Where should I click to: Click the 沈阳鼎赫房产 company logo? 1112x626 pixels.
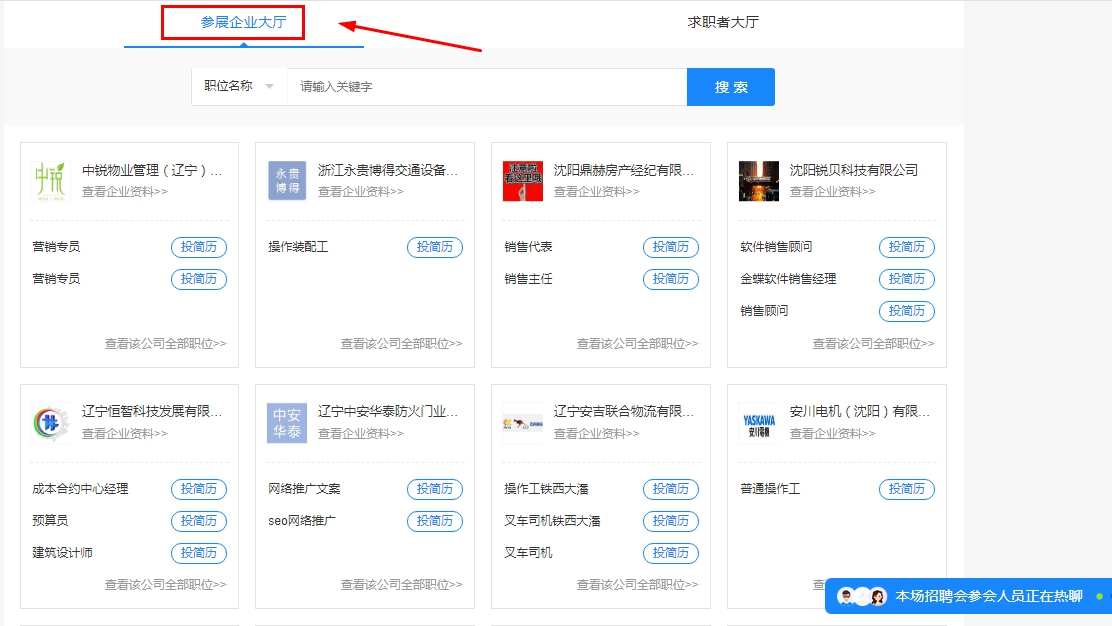pyautogui.click(x=523, y=180)
